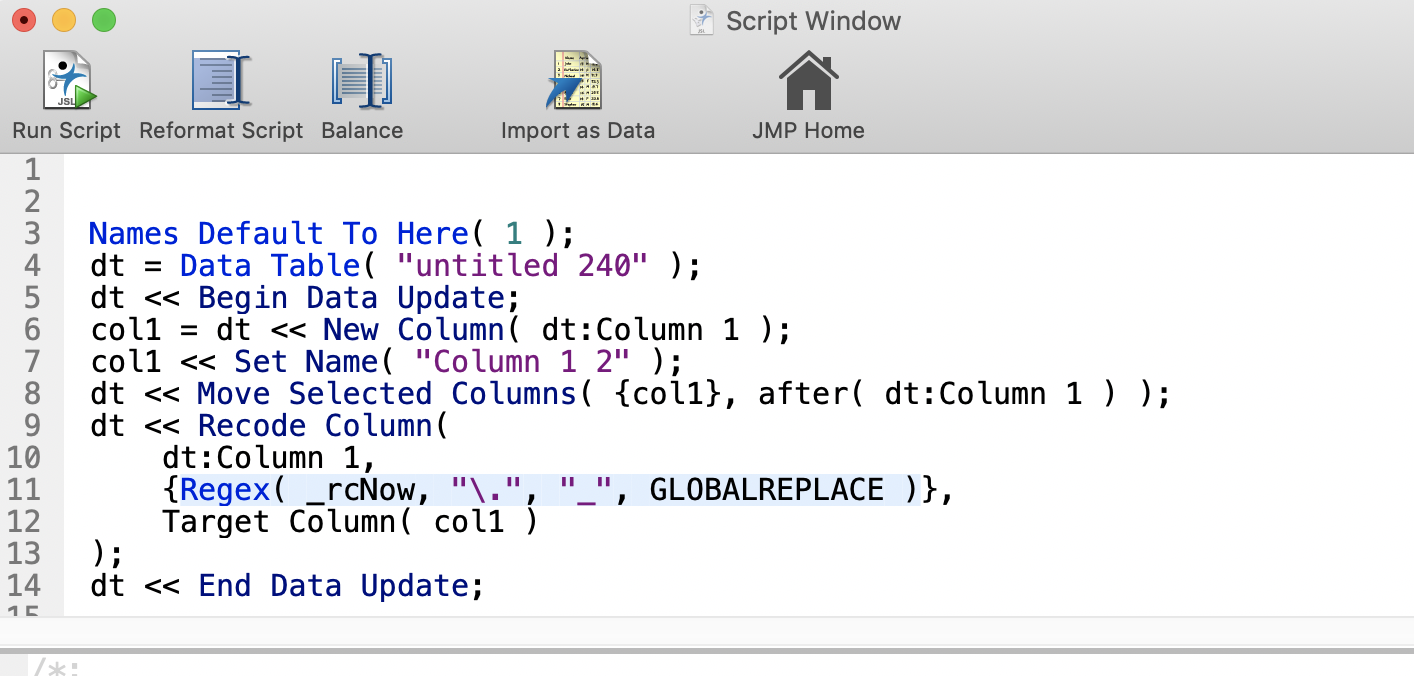Click the script document icon beside the window title
This screenshot has width=1414, height=676.
tap(700, 19)
